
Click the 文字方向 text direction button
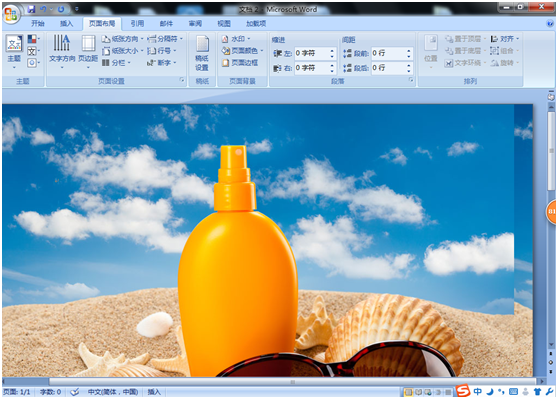pos(62,51)
